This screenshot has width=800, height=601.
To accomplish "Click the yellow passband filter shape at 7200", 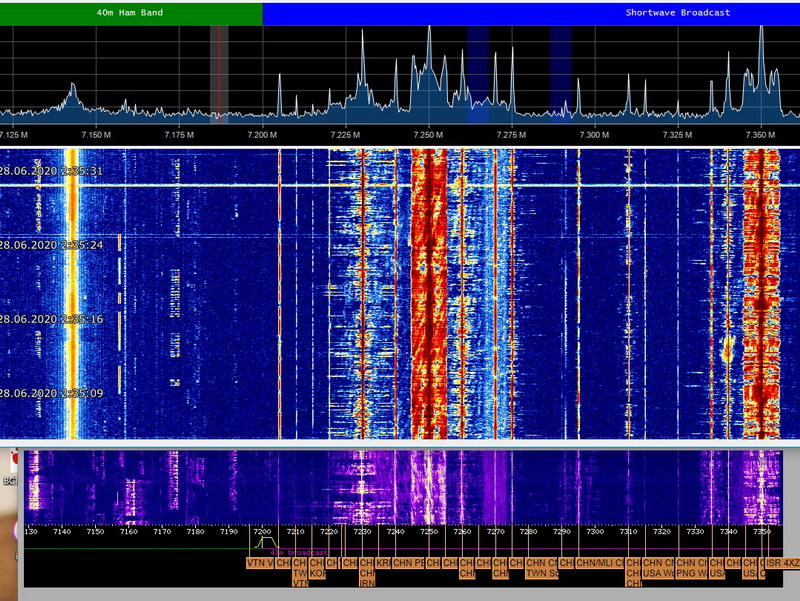I will [265, 542].
